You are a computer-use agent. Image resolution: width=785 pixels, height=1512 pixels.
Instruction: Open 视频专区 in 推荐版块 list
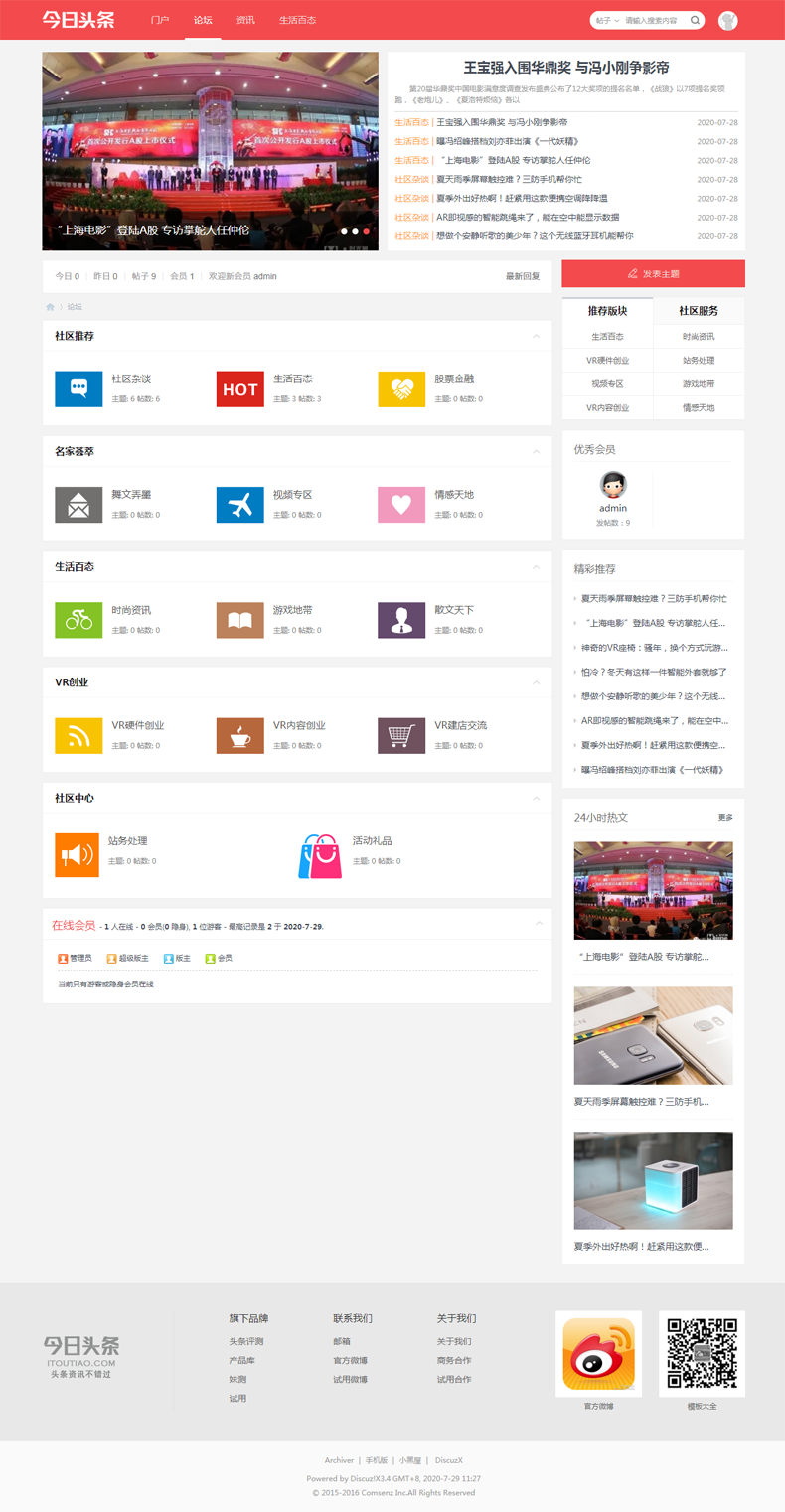tap(607, 383)
